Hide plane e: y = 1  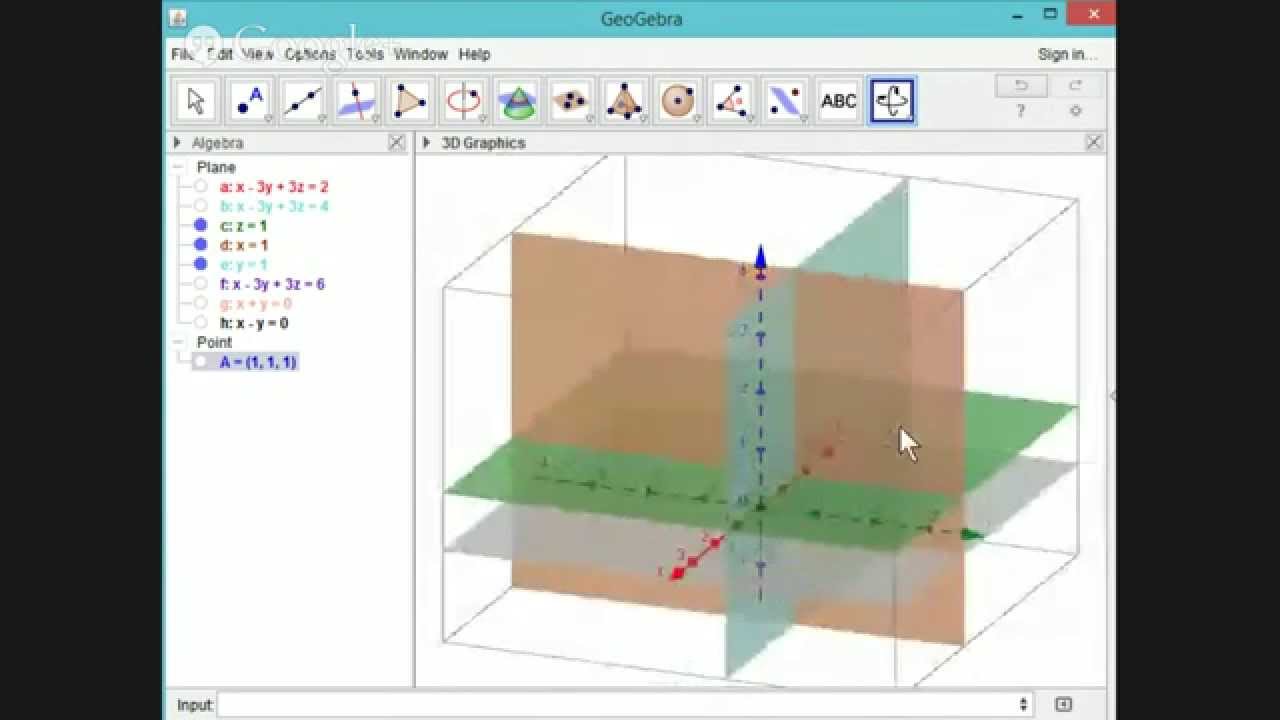pyautogui.click(x=201, y=264)
